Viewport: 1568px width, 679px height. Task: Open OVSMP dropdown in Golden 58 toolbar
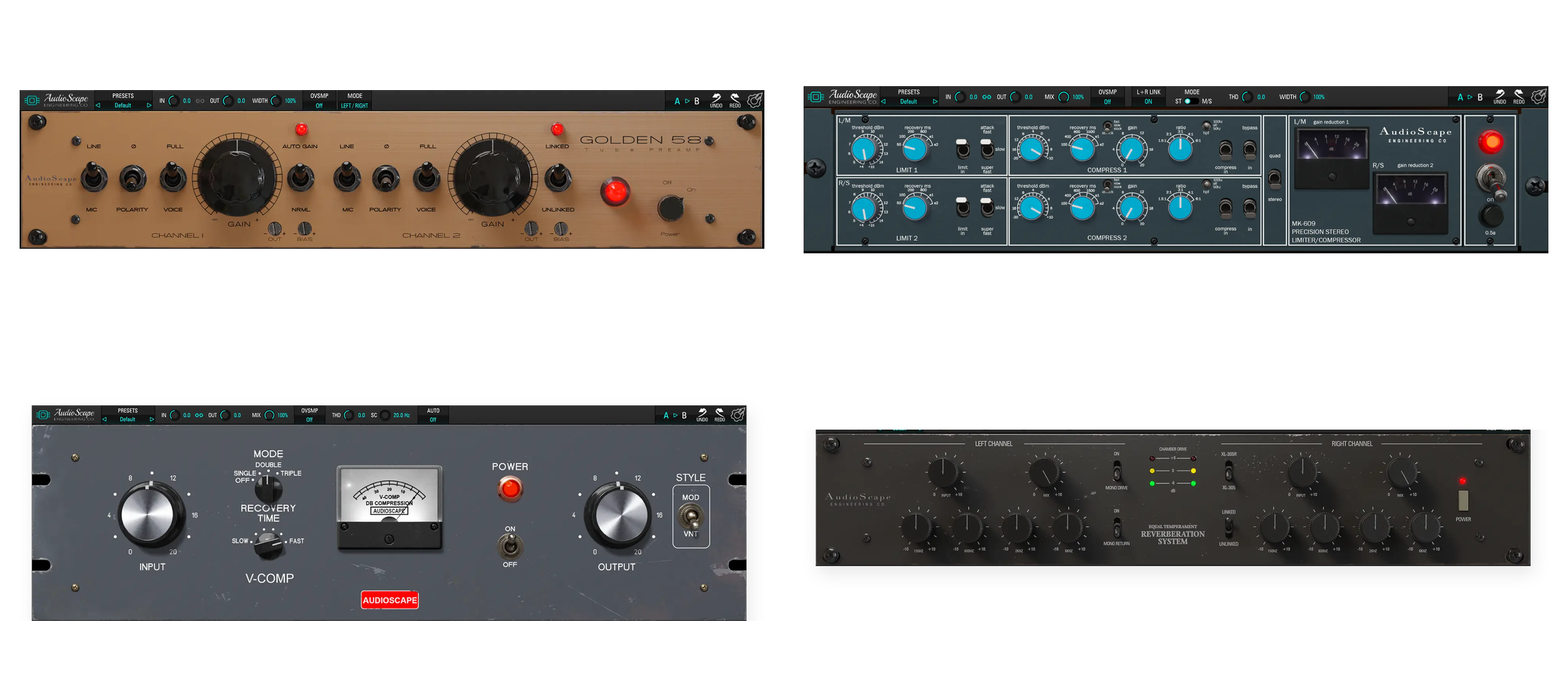(x=319, y=101)
